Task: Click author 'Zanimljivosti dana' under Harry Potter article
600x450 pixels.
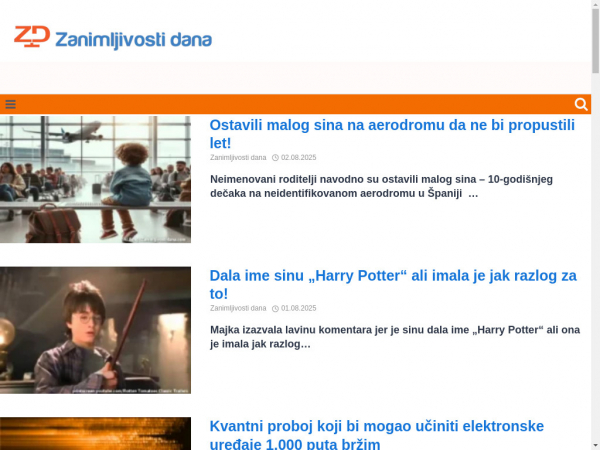Action: pyautogui.click(x=238, y=308)
